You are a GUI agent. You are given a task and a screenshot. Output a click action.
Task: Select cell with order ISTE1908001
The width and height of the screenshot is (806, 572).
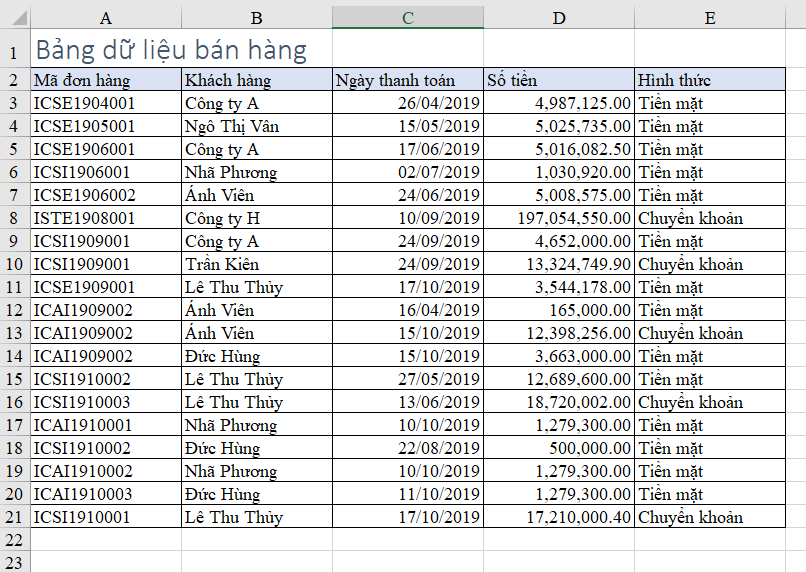tap(106, 218)
